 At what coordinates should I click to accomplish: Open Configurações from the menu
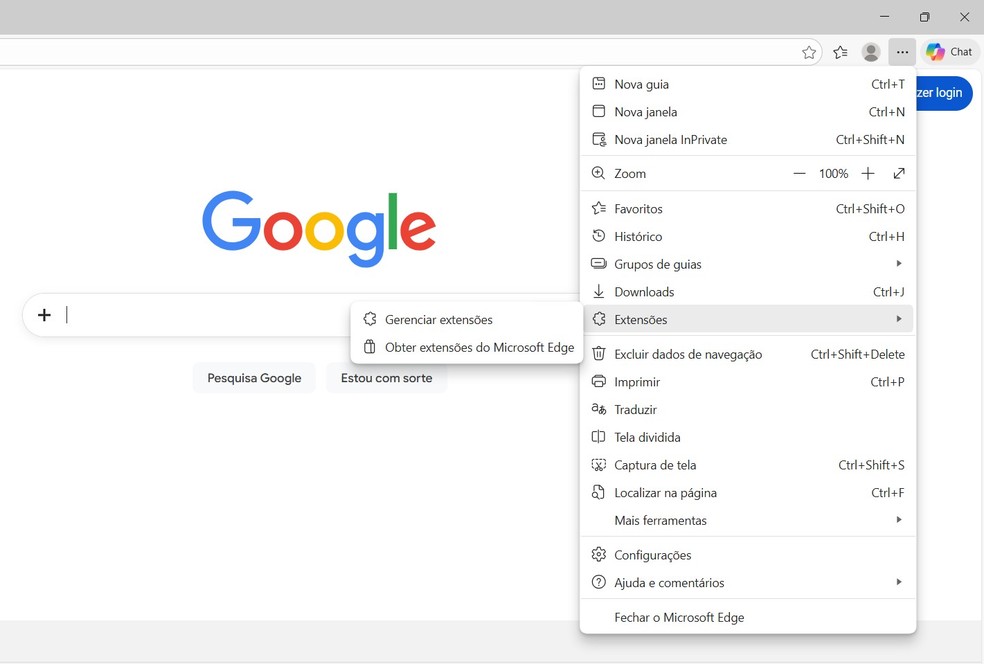tap(748, 555)
